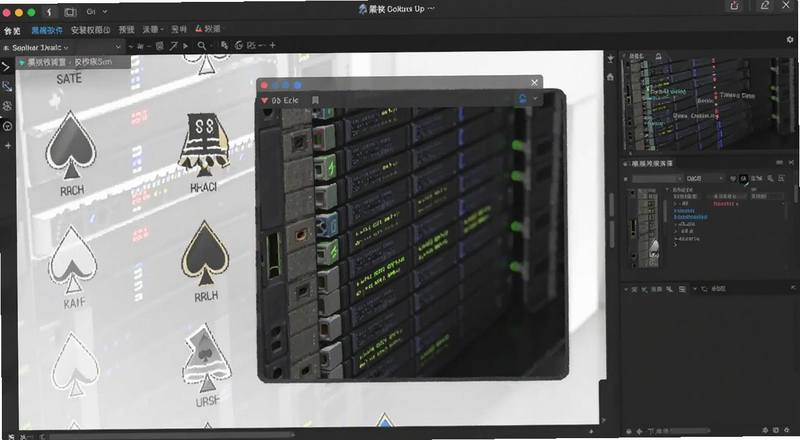Click the pin star icon beside canvas

(610, 59)
